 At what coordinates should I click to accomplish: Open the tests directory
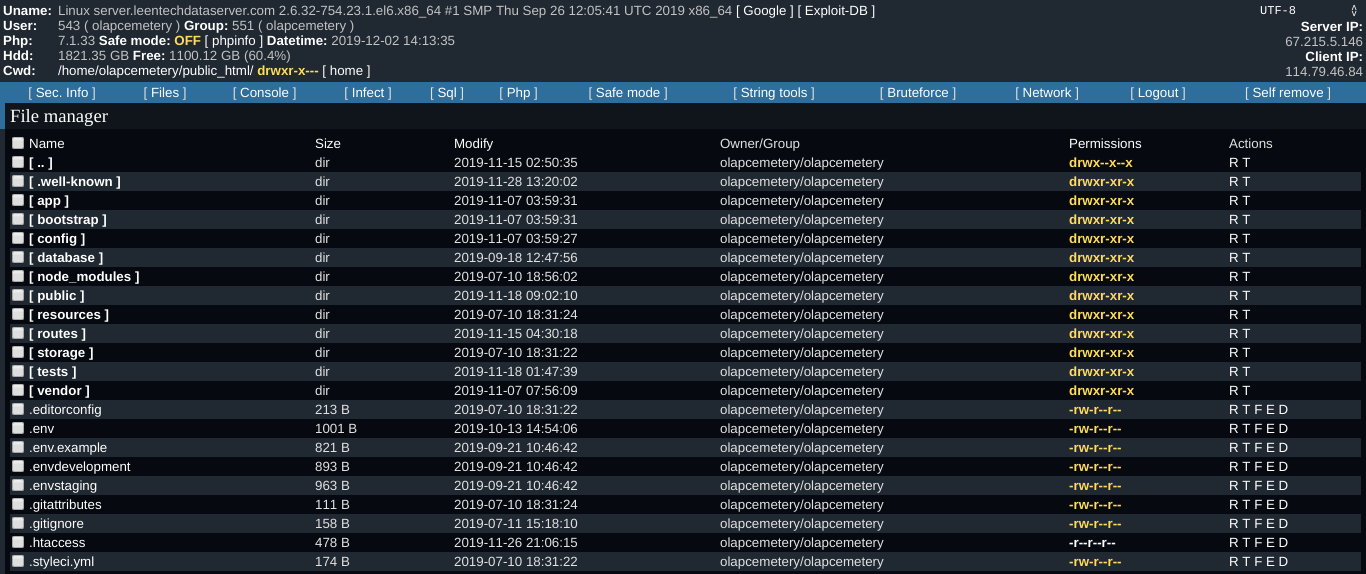[53, 371]
